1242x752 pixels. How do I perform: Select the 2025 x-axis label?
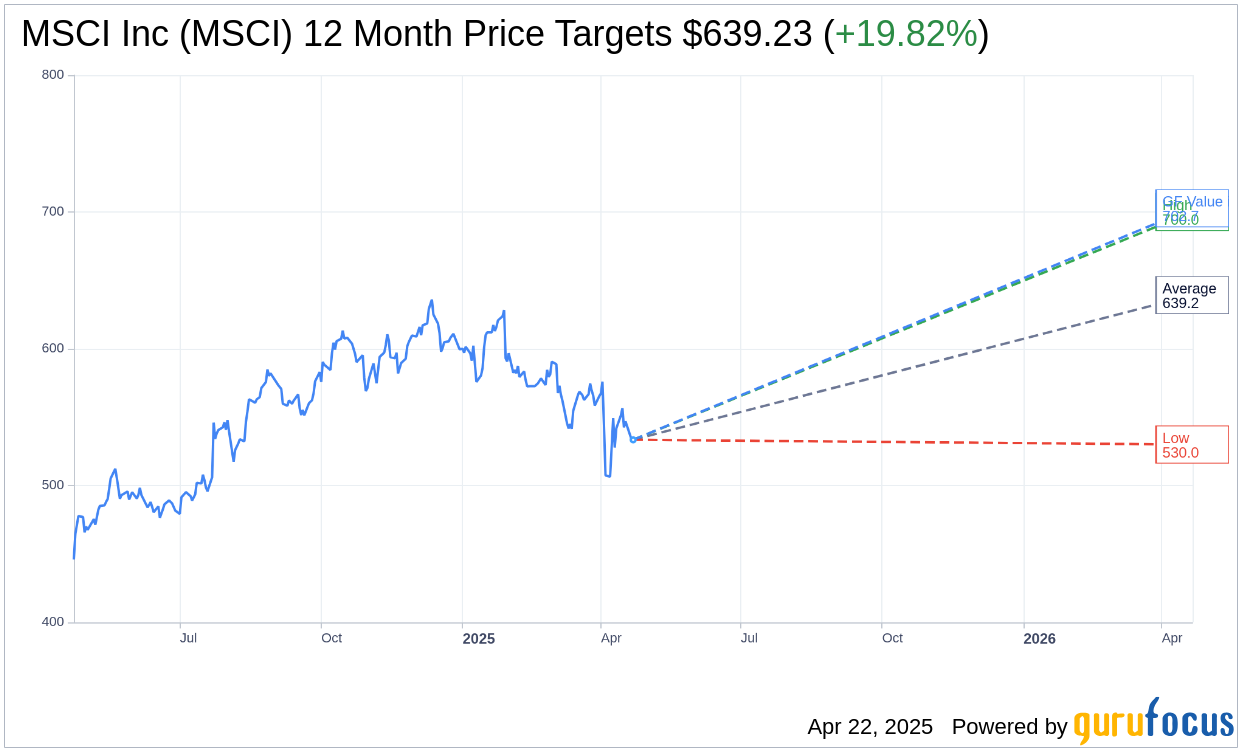click(478, 638)
